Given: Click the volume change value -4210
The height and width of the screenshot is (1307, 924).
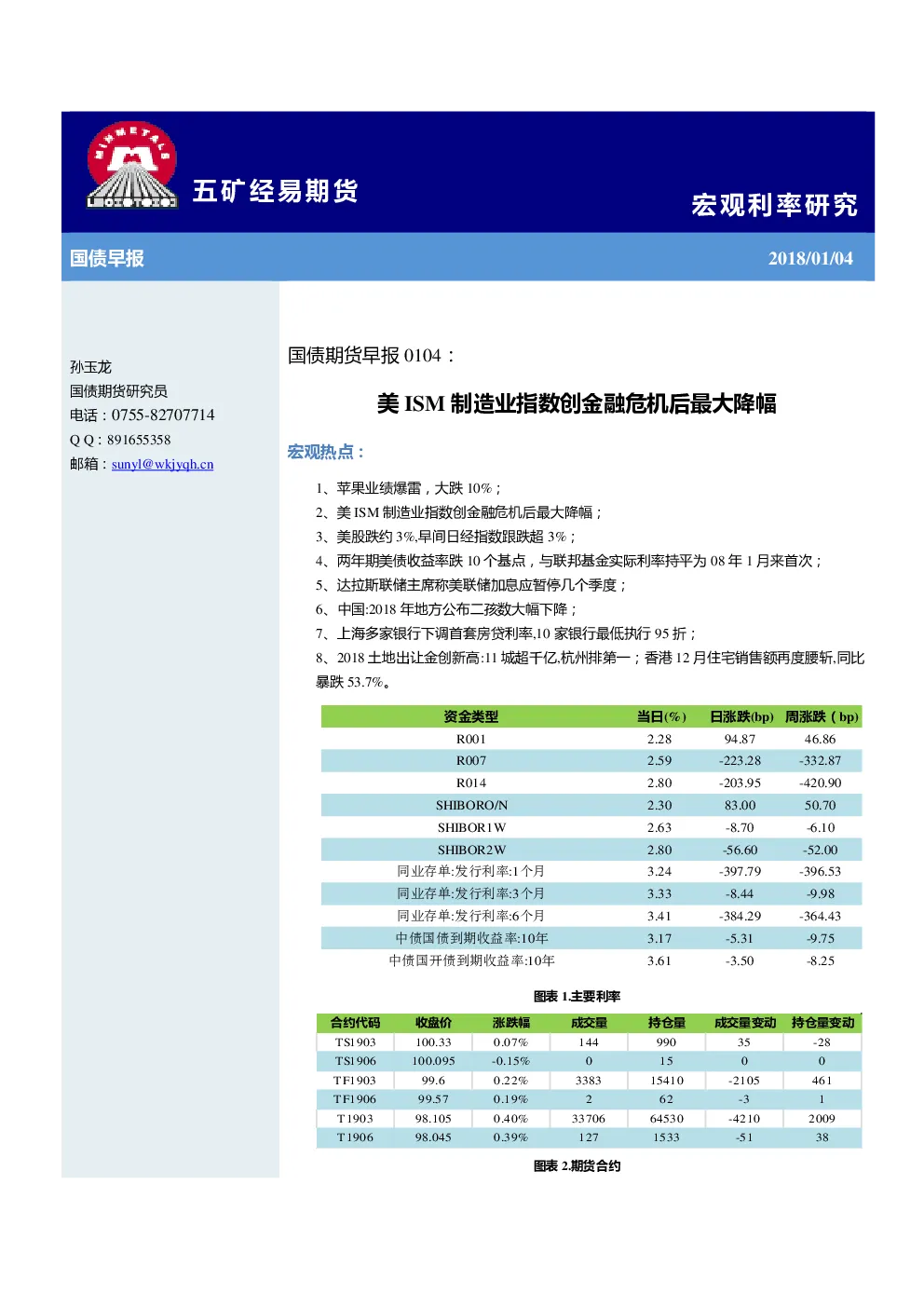Looking at the screenshot, I should pos(744,1119).
